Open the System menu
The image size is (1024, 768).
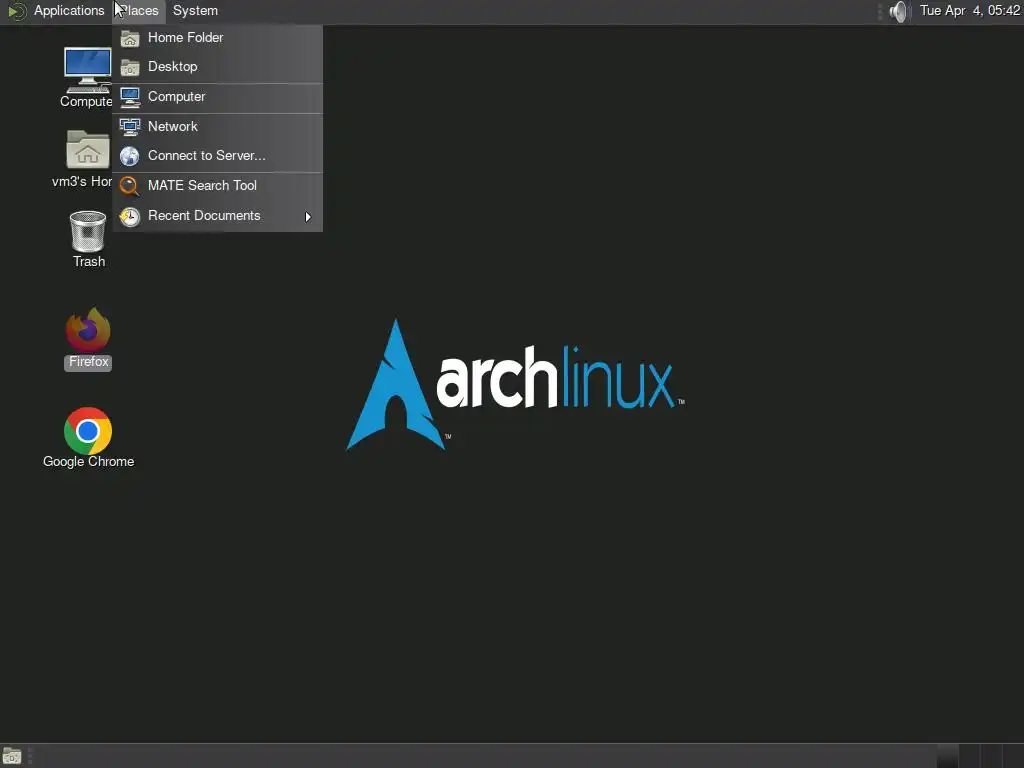(x=195, y=10)
